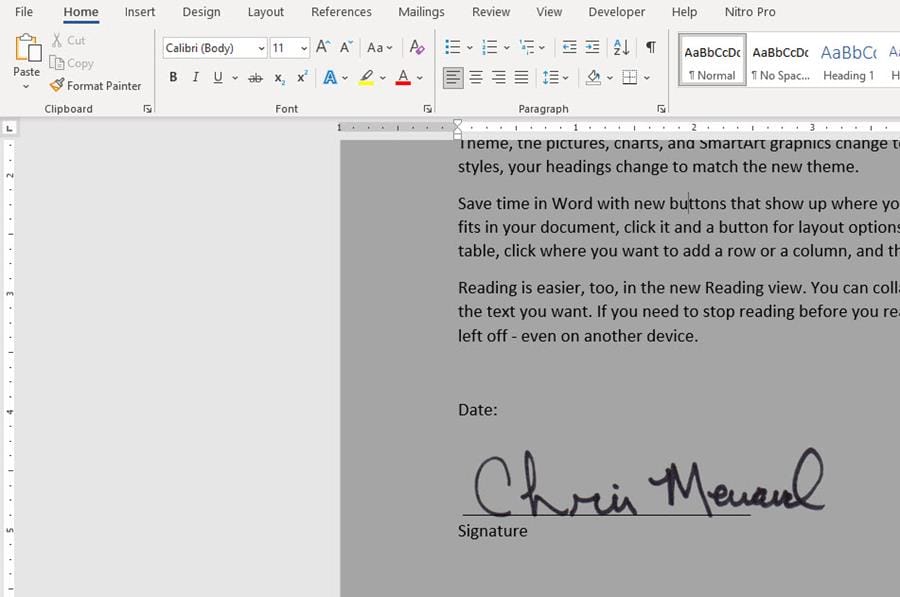Expand the Line and Paragraph Spacing dropdown
The image size is (900, 597).
565,77
